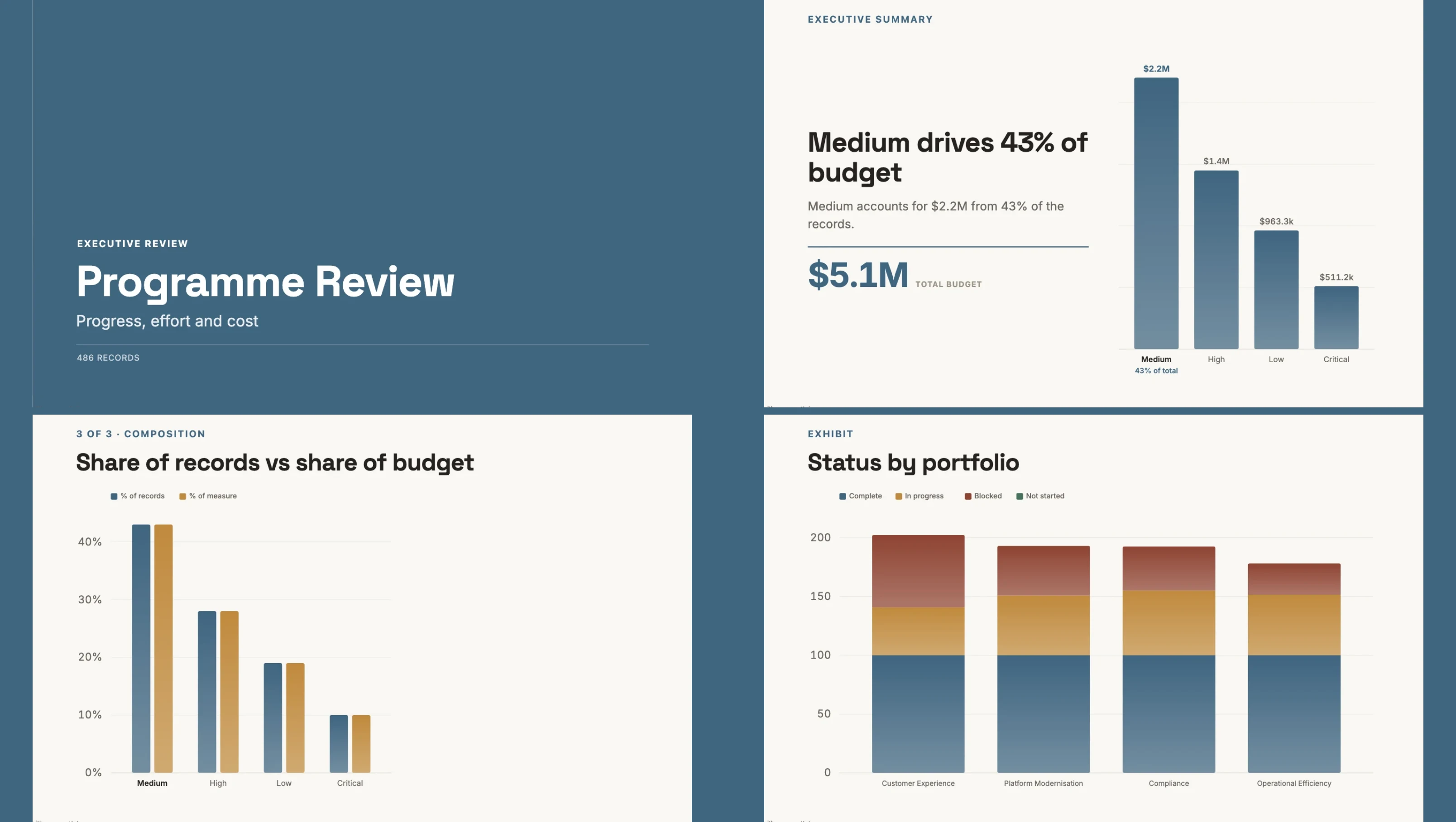This screenshot has width=1456, height=822.
Task: Click the 40% axis tick label
Action: [90, 542]
